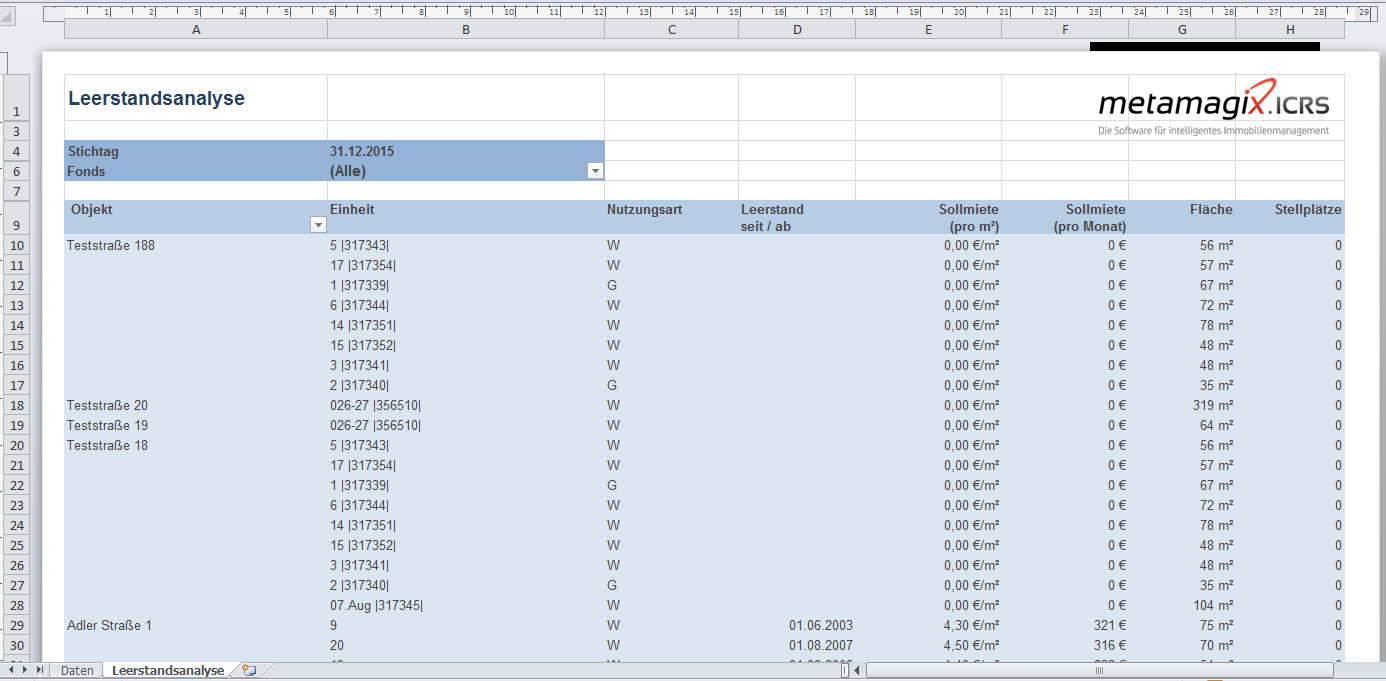
Task: Select column F header
Action: (1065, 30)
